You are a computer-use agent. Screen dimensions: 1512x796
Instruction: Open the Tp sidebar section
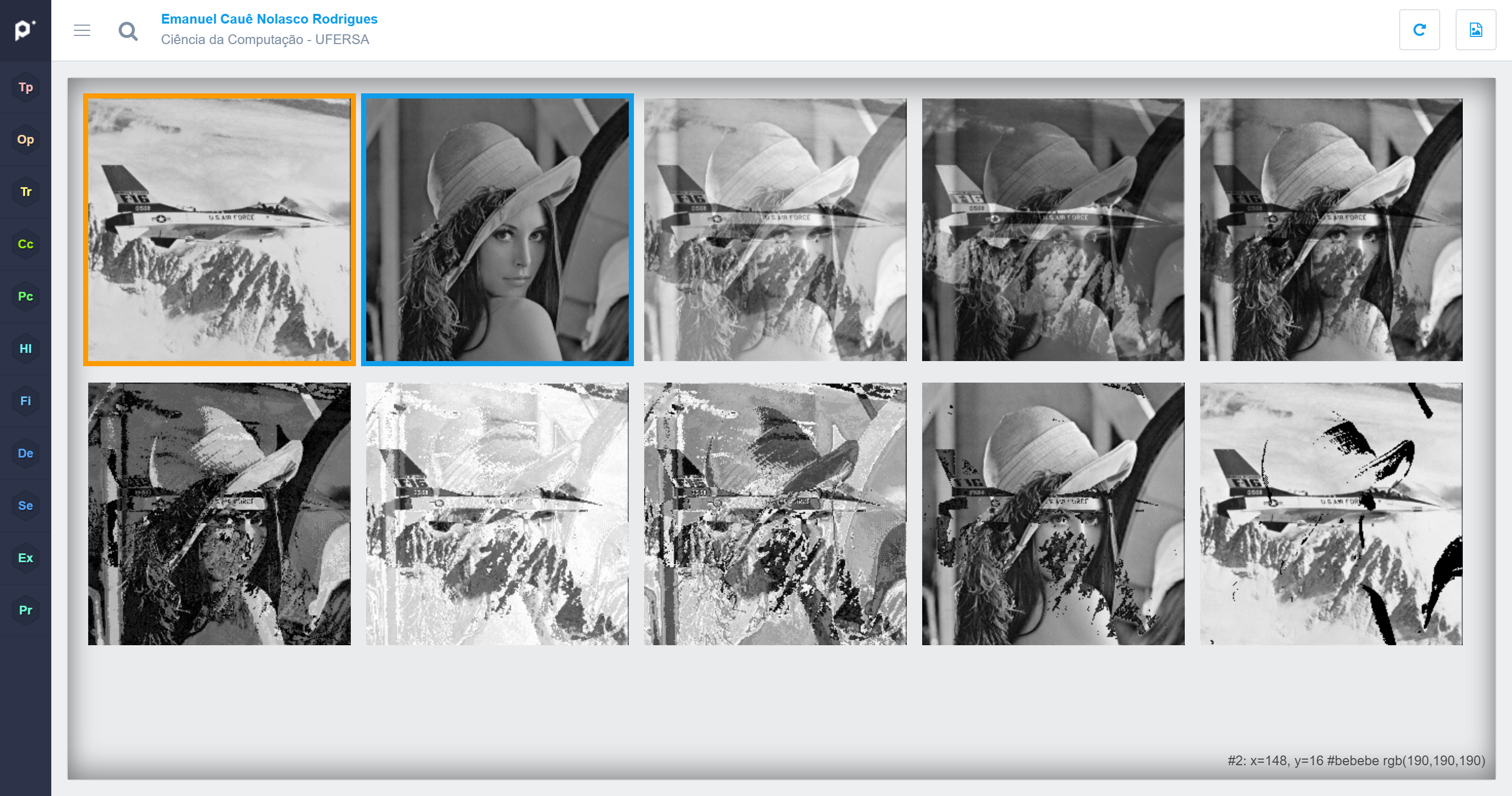pyautogui.click(x=25, y=87)
